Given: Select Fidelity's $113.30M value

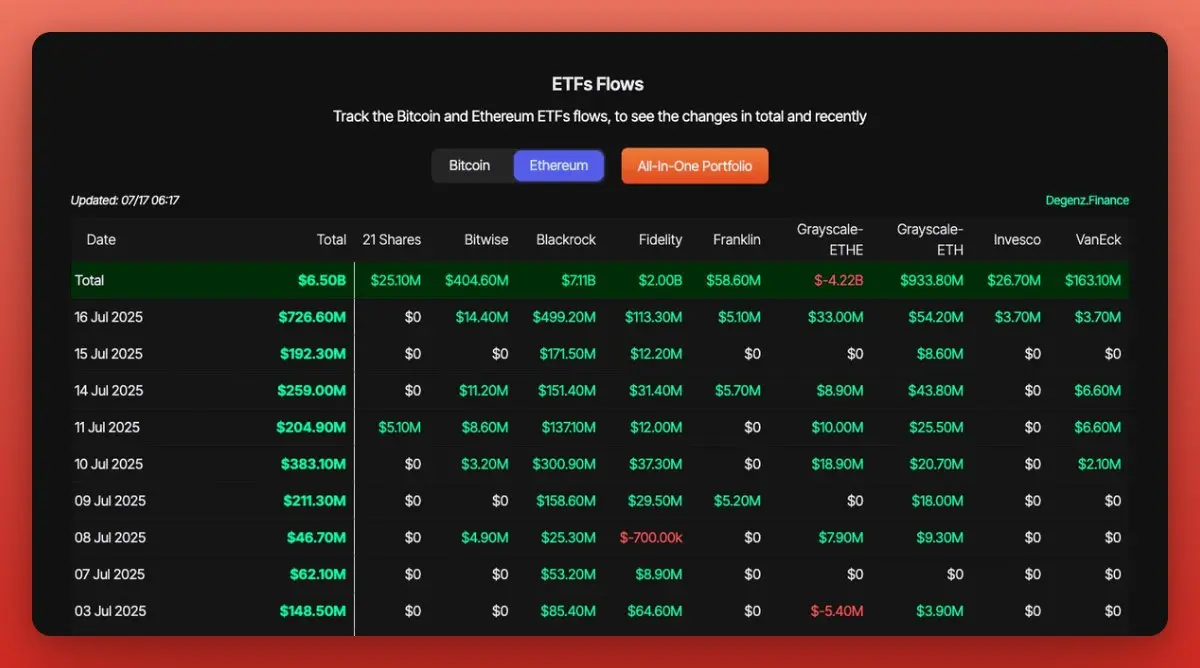Looking at the screenshot, I should 654,317.
